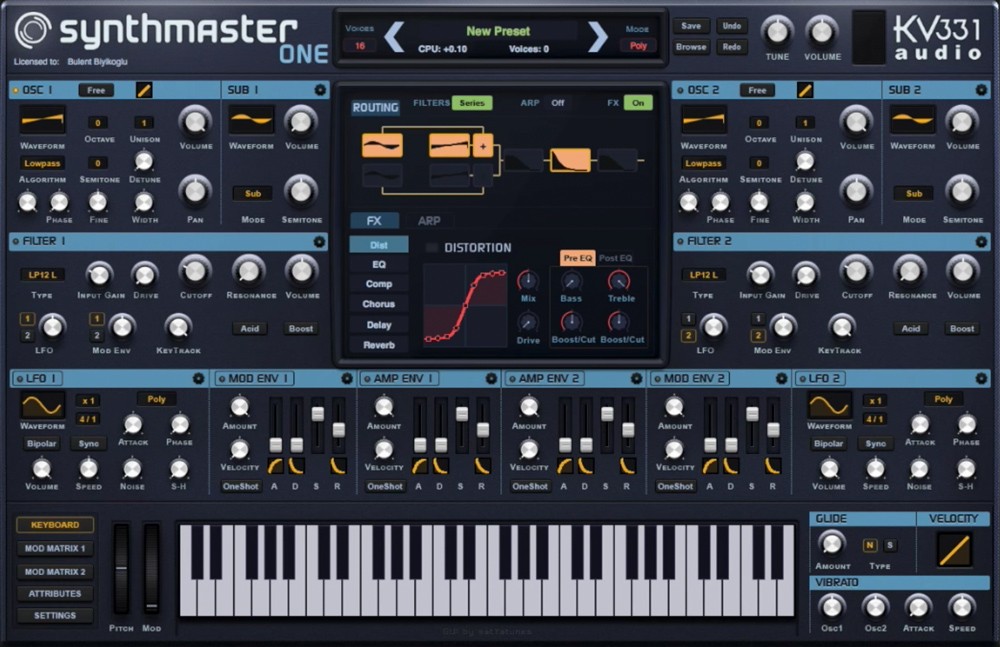The width and height of the screenshot is (1000, 647).
Task: Open Filter 1 settings gear icon
Action: [x=319, y=241]
